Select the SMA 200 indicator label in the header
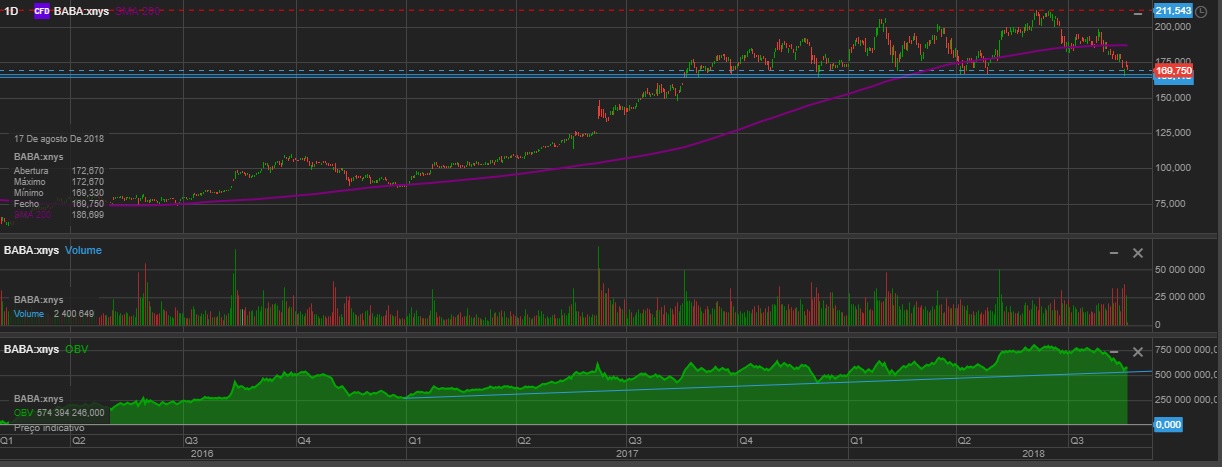This screenshot has height=467, width=1222. pyautogui.click(x=138, y=11)
